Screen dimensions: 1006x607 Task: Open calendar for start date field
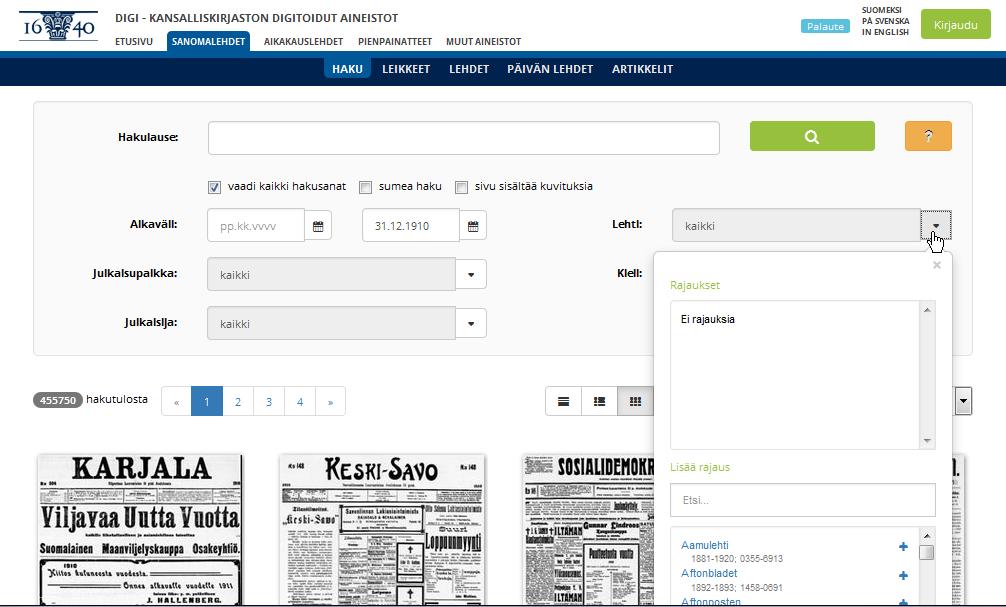coord(318,226)
